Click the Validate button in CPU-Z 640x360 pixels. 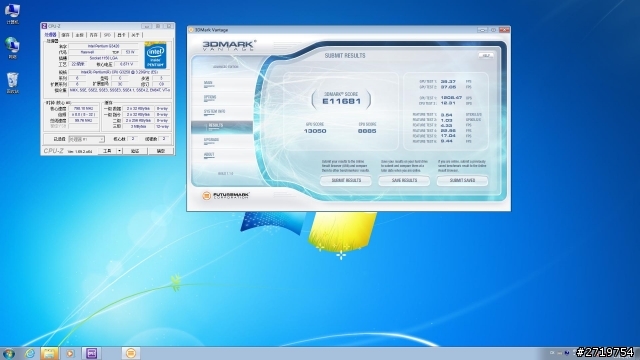(x=135, y=151)
